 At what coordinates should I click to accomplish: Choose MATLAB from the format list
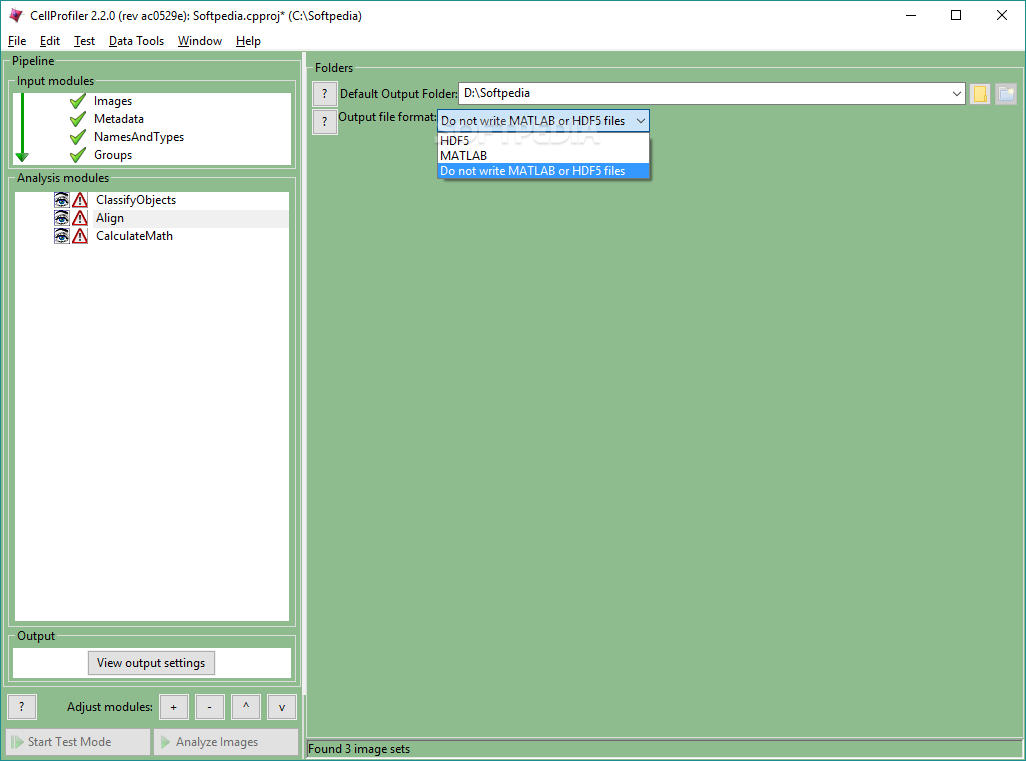click(543, 156)
